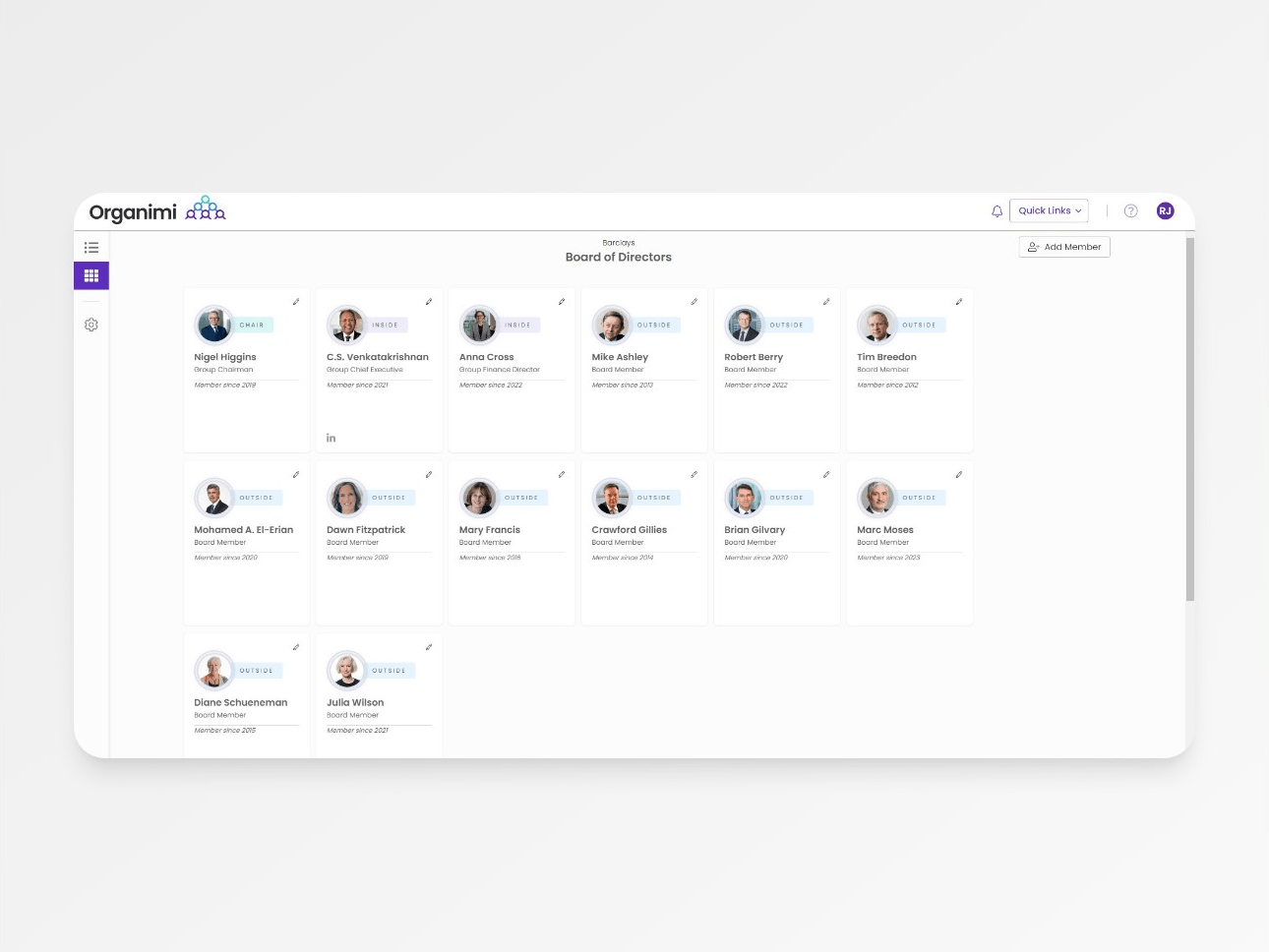Open Anna Cross photo thumbnail
The height and width of the screenshot is (952, 1269).
click(x=479, y=325)
